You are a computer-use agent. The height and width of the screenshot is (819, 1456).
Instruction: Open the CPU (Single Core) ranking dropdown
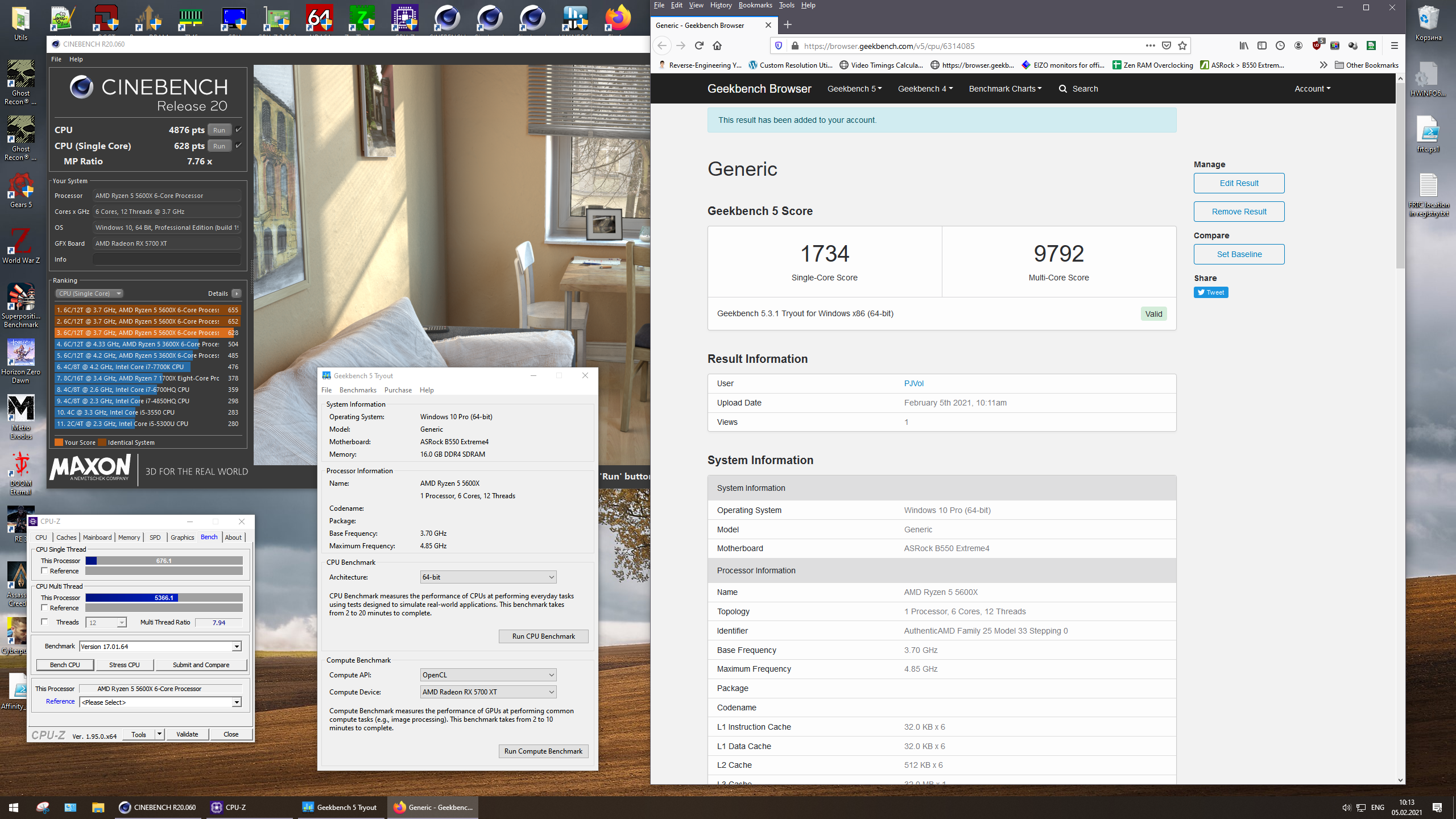(89, 293)
